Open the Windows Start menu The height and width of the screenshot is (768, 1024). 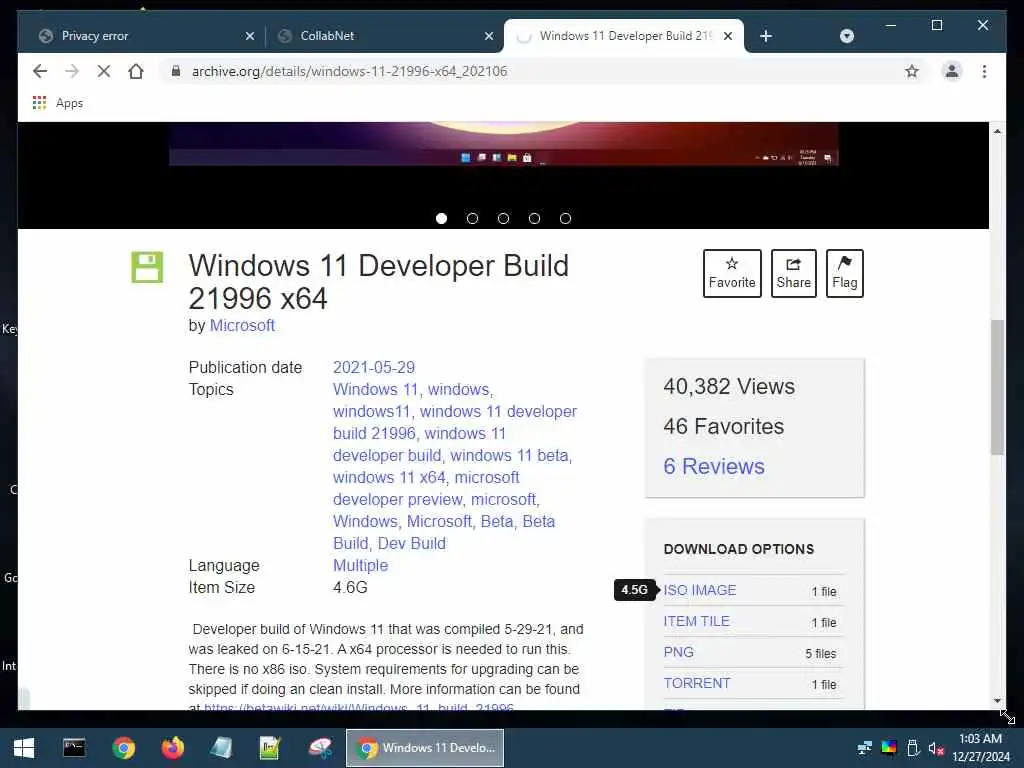pos(24,748)
